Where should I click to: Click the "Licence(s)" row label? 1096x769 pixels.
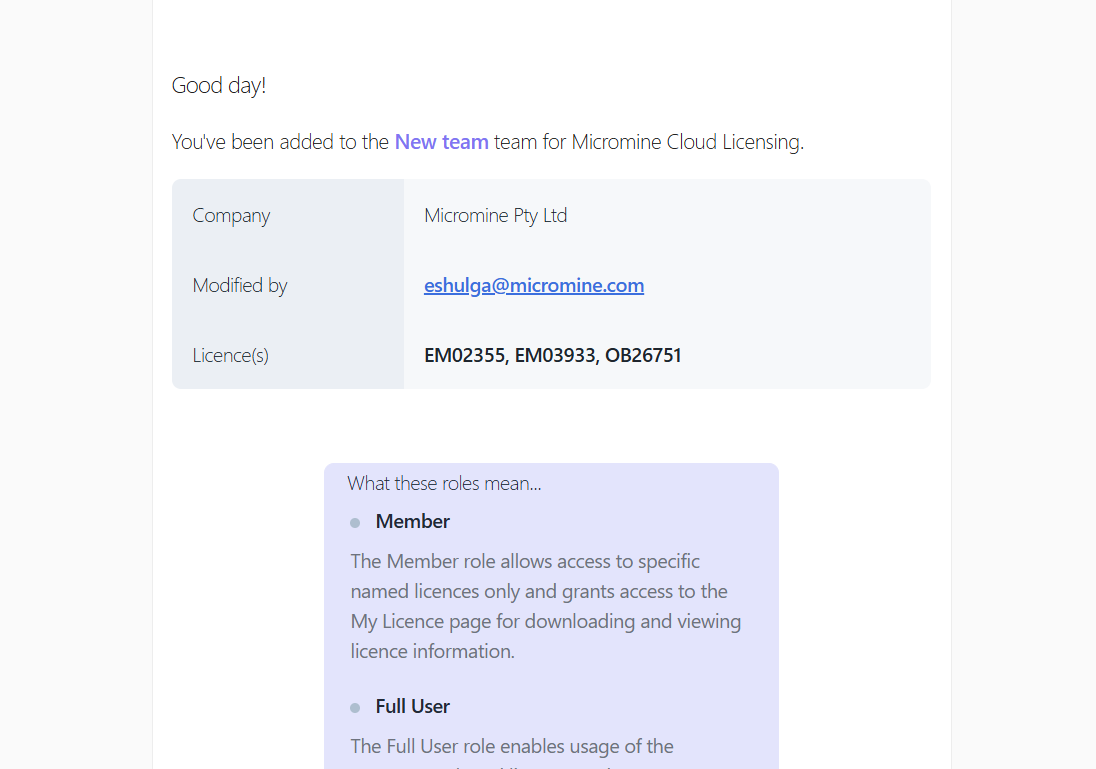(230, 356)
